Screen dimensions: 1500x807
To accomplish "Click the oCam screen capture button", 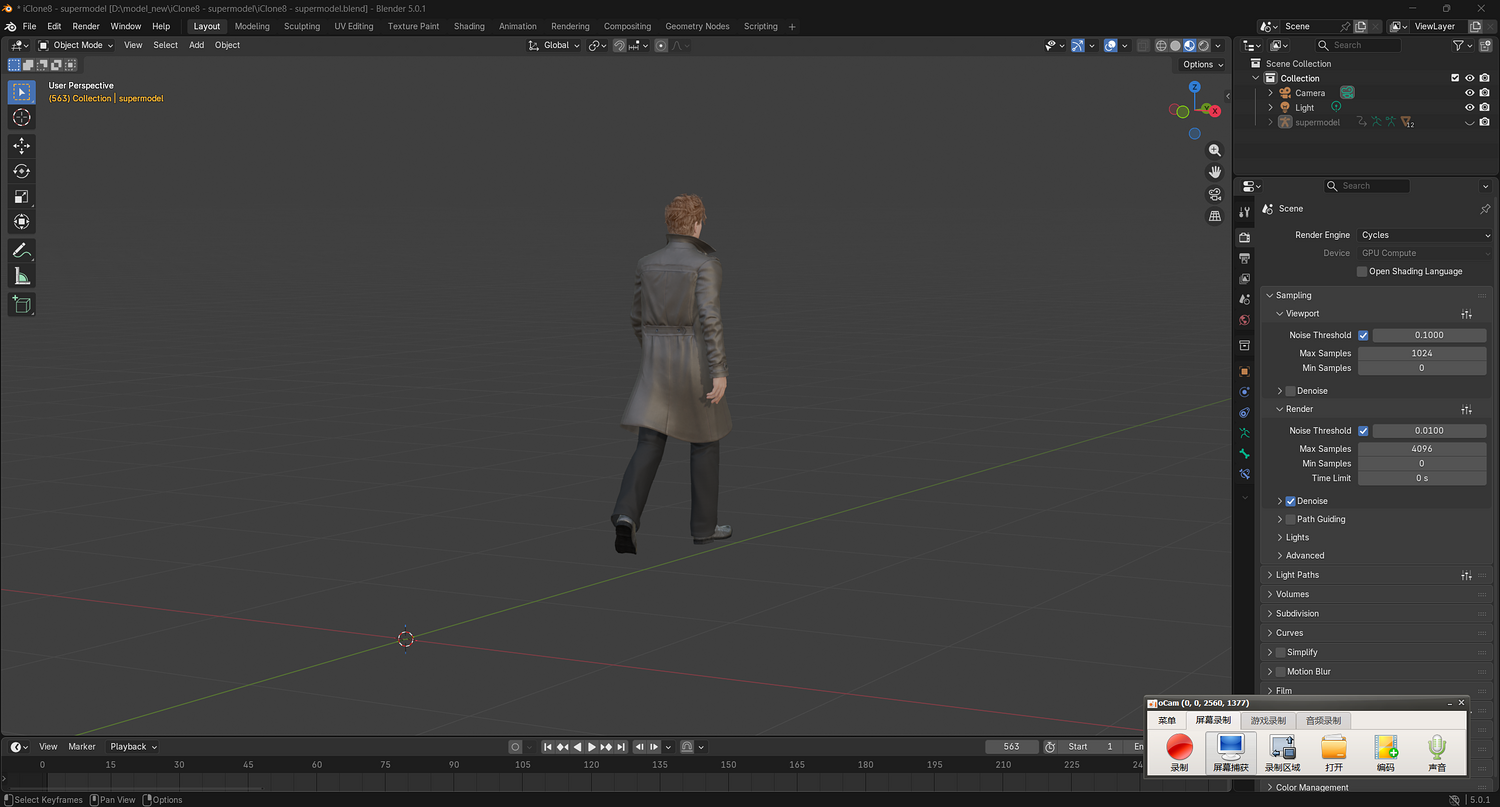I will [1230, 753].
